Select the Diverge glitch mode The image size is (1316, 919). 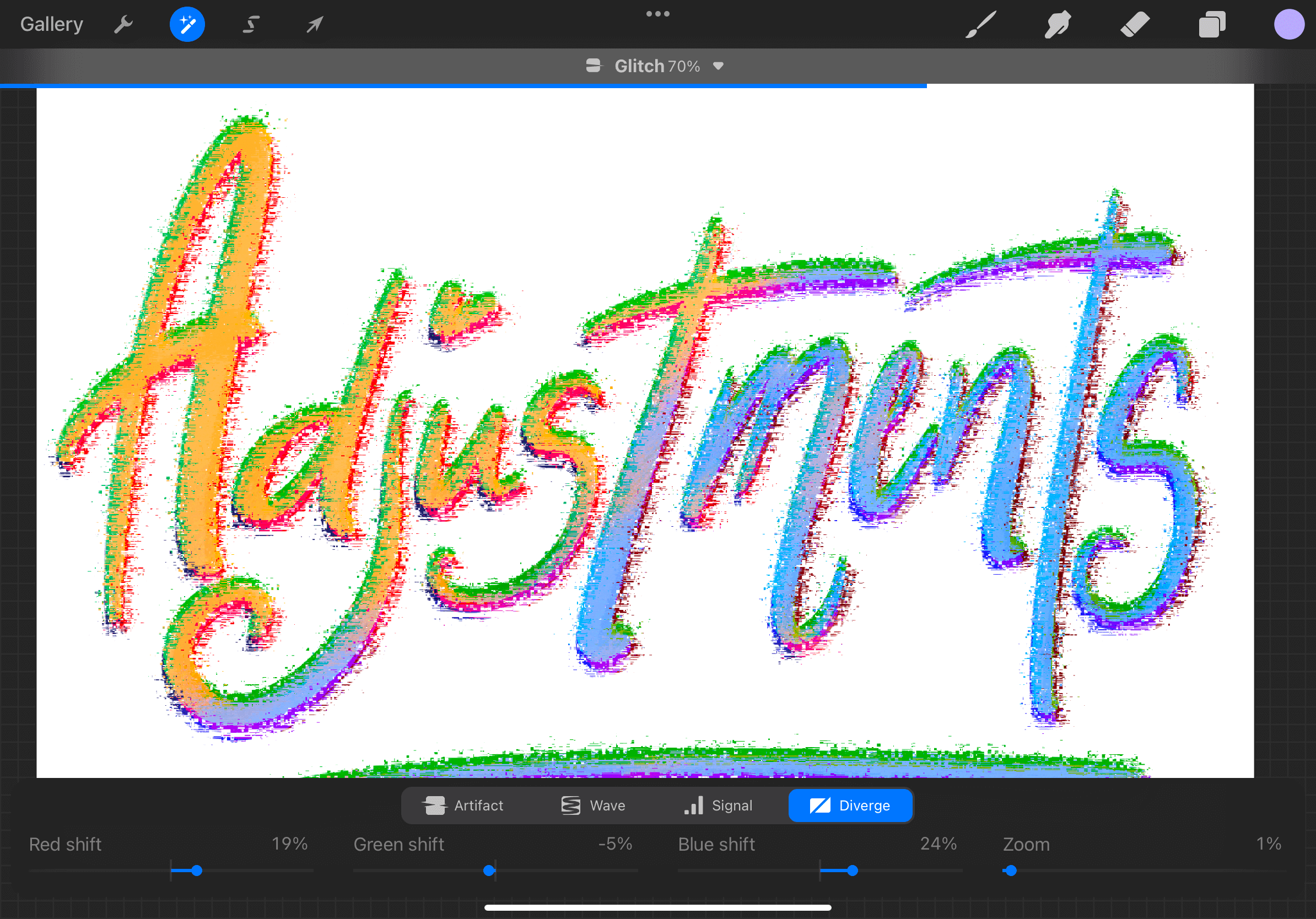(x=850, y=805)
